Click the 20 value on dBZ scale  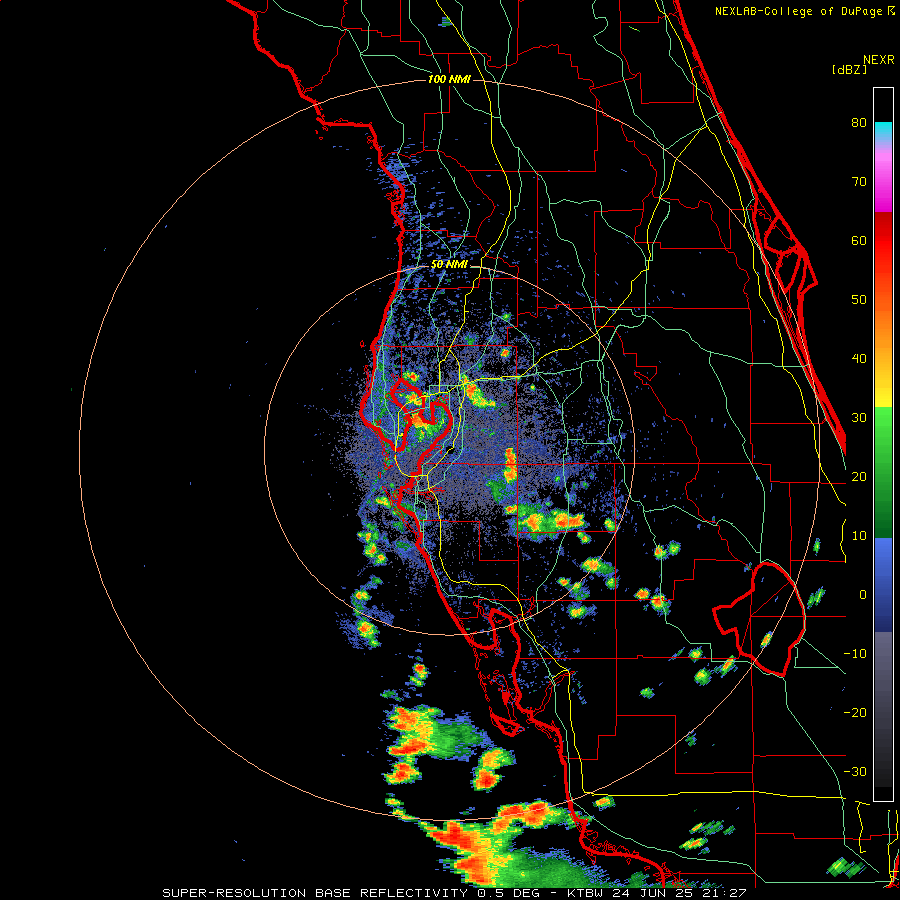pos(859,477)
